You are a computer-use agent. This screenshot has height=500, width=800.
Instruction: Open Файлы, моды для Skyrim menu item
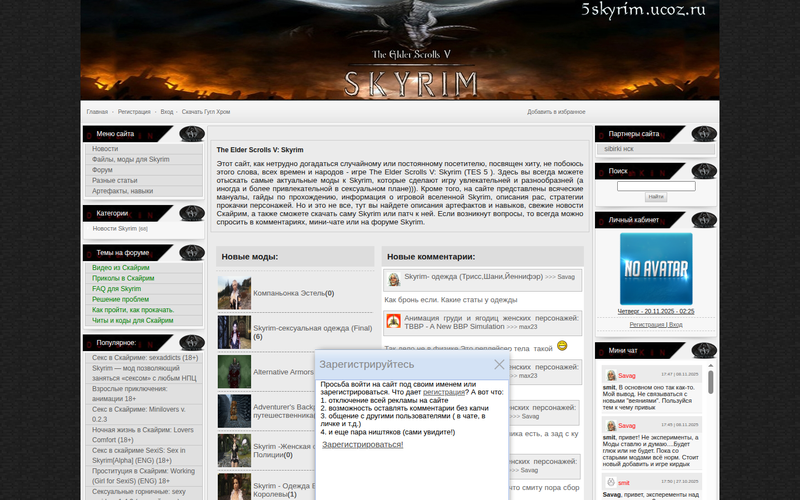pyautogui.click(x=130, y=159)
